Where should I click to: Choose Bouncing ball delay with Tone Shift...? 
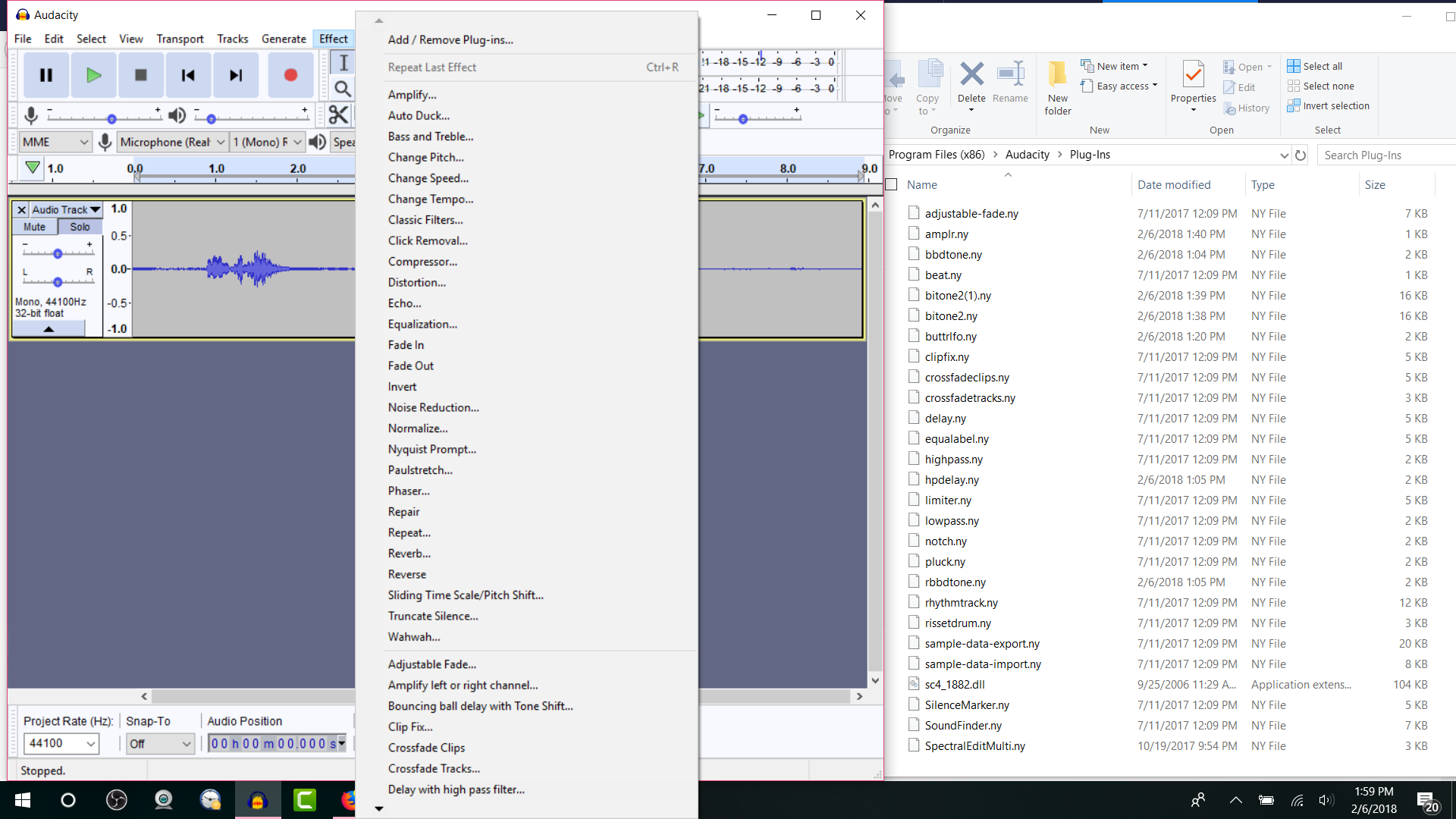click(480, 706)
